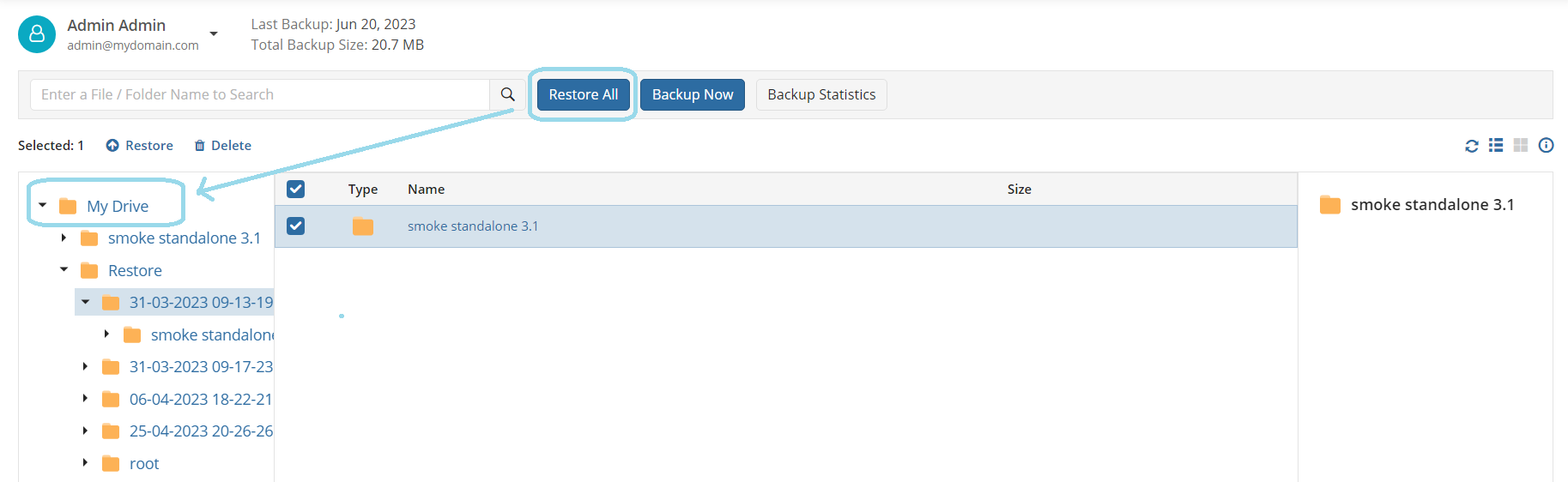Restore the selected item
This screenshot has width=1568, height=482.
(140, 146)
